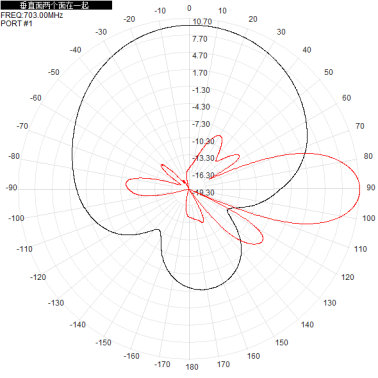Pick the 4.70 radial gain value

[200, 56]
